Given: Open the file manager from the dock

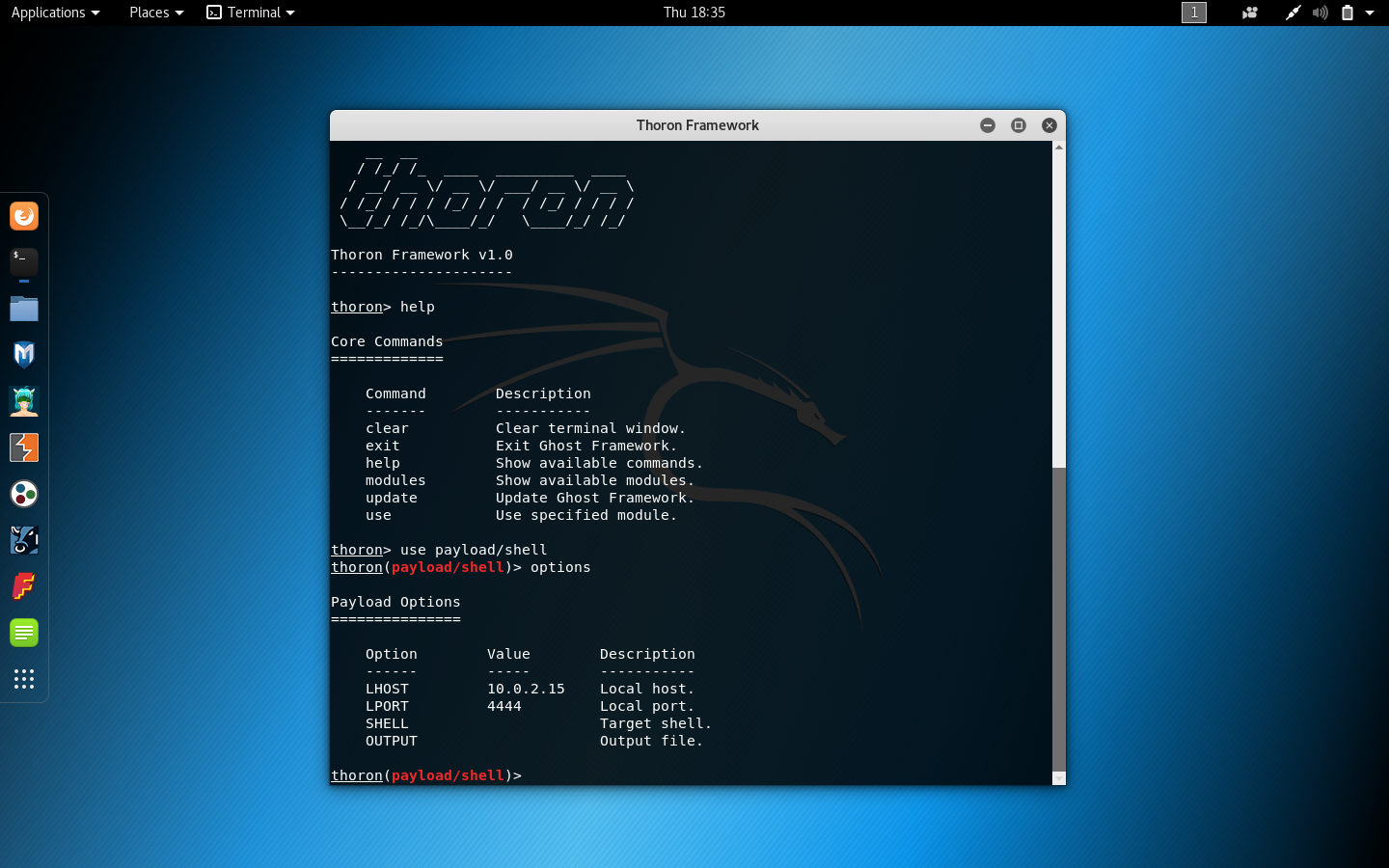Looking at the screenshot, I should [x=23, y=309].
